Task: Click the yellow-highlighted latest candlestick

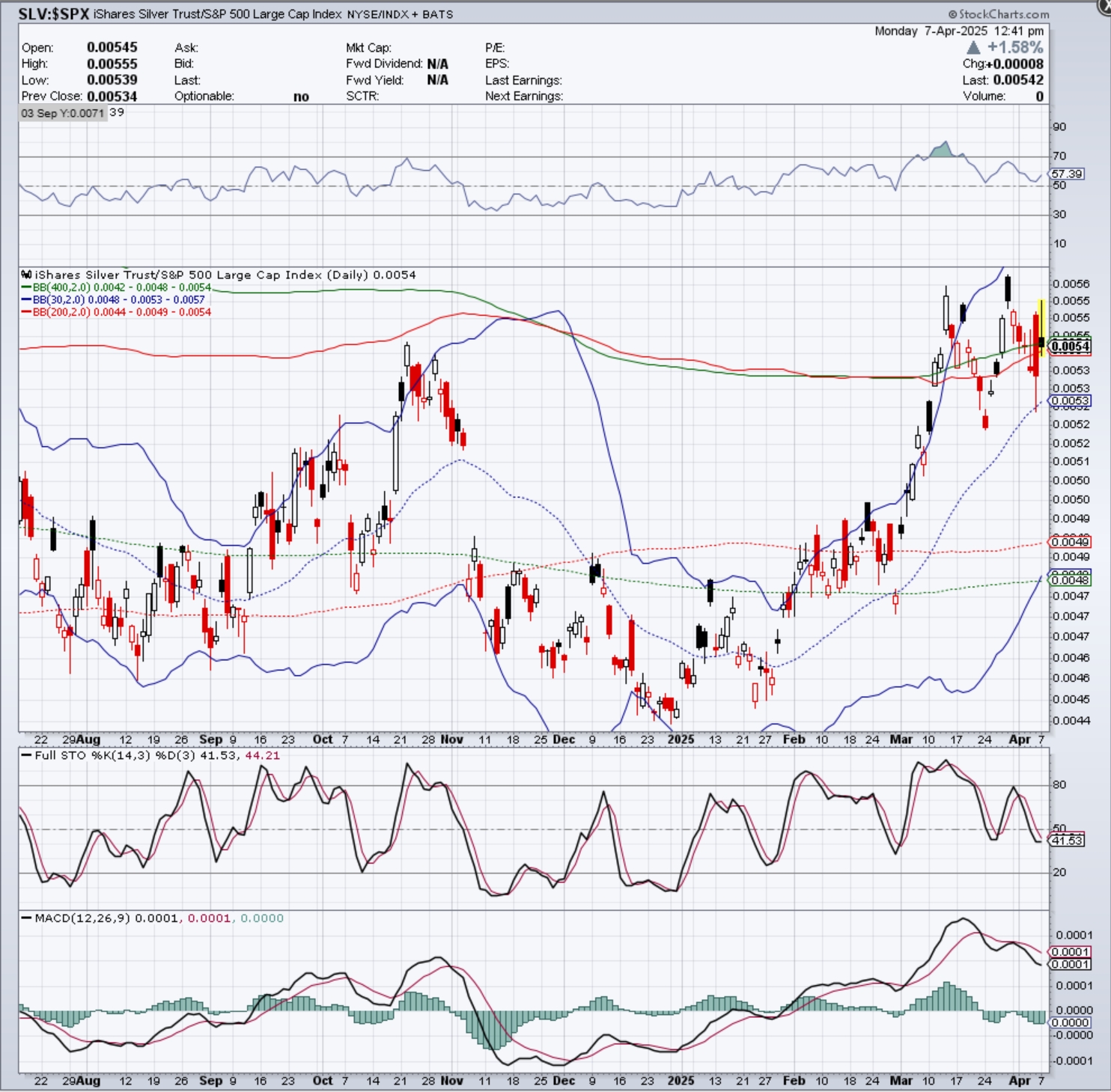Action: point(1041,327)
